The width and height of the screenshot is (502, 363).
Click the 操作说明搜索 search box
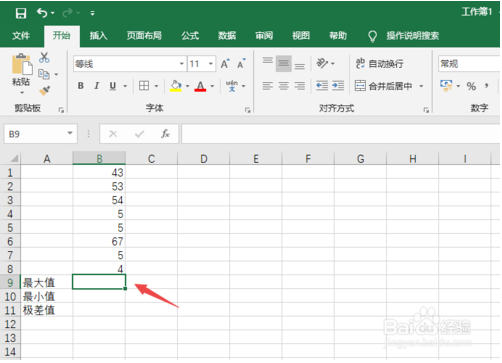coord(412,35)
